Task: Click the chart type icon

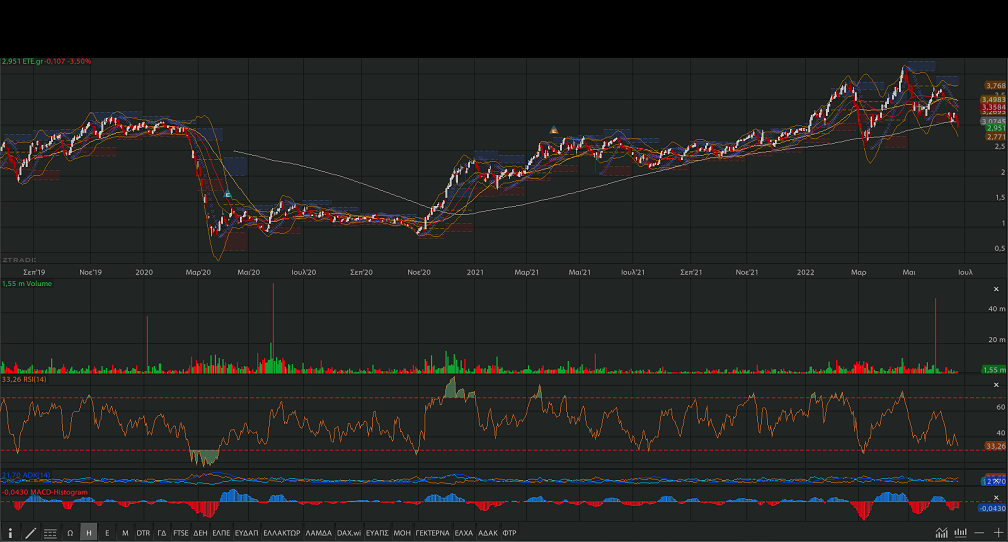Action: tap(941, 533)
